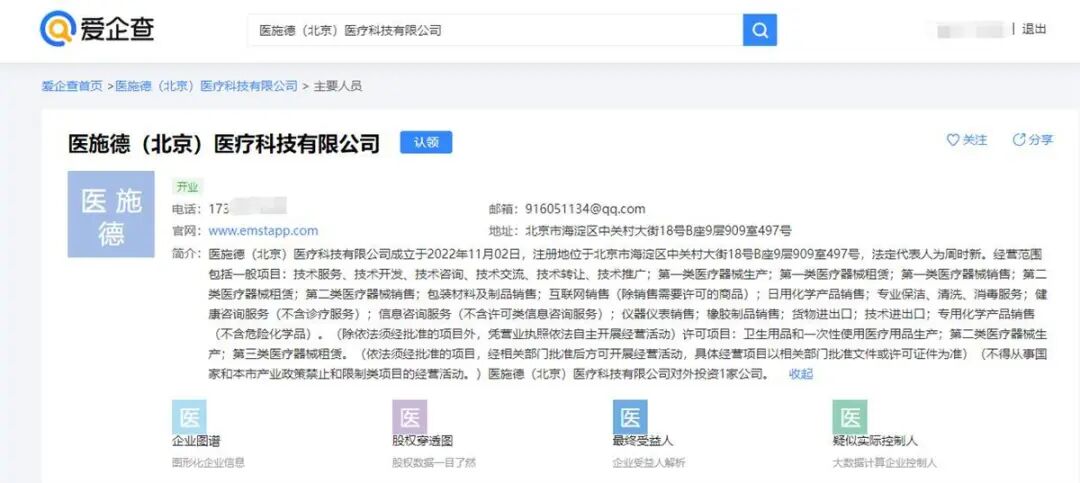Click the company title heading 医施德（北京）医疗科技有限公司
This screenshot has width=1080, height=483.
[x=225, y=143]
